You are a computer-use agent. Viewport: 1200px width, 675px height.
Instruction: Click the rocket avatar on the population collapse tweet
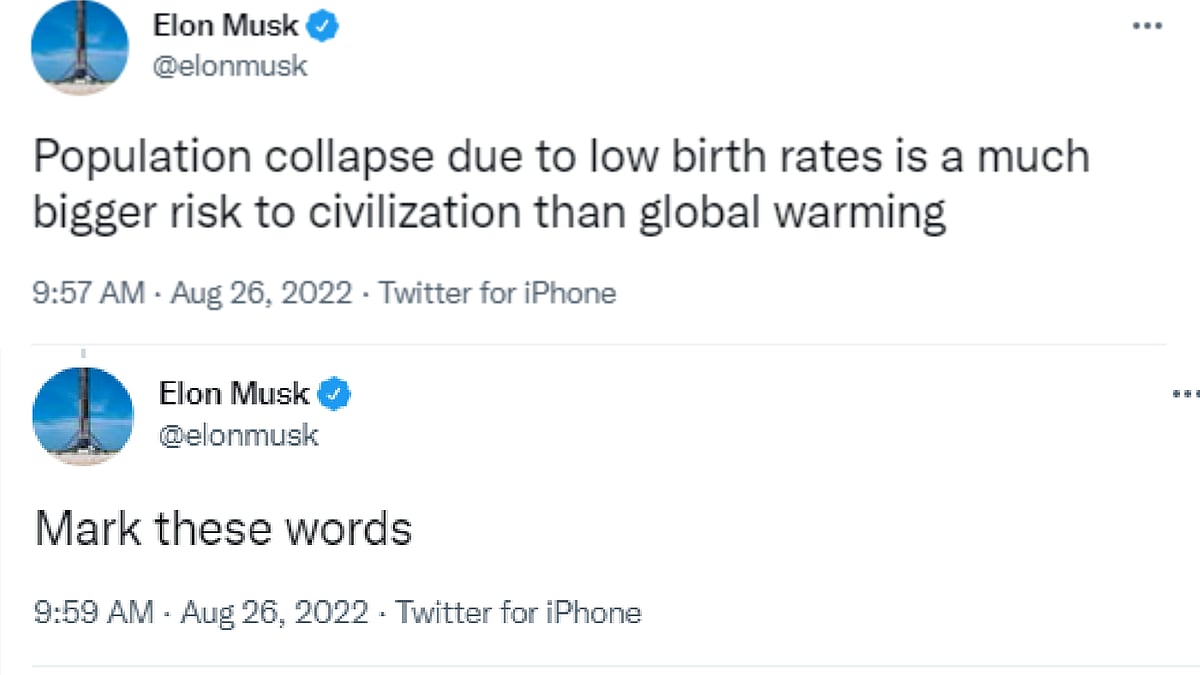pyautogui.click(x=80, y=47)
